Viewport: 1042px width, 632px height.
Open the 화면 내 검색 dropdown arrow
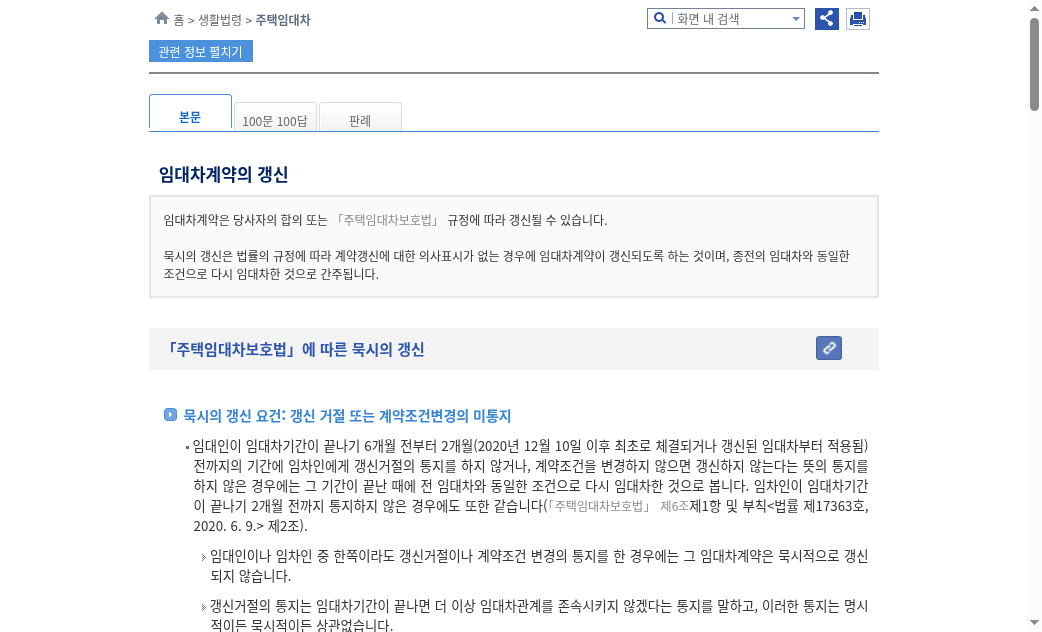click(x=795, y=19)
